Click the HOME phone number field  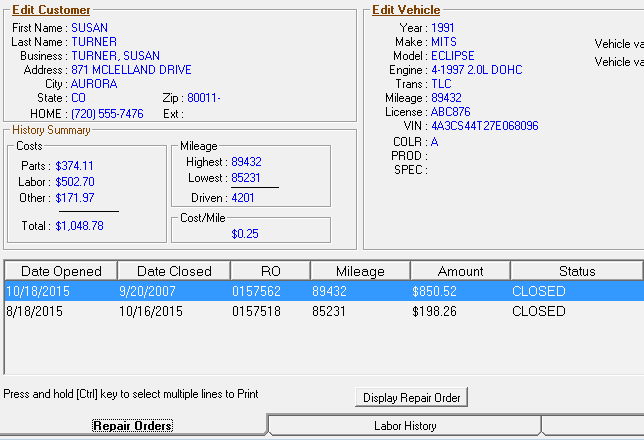click(x=107, y=114)
